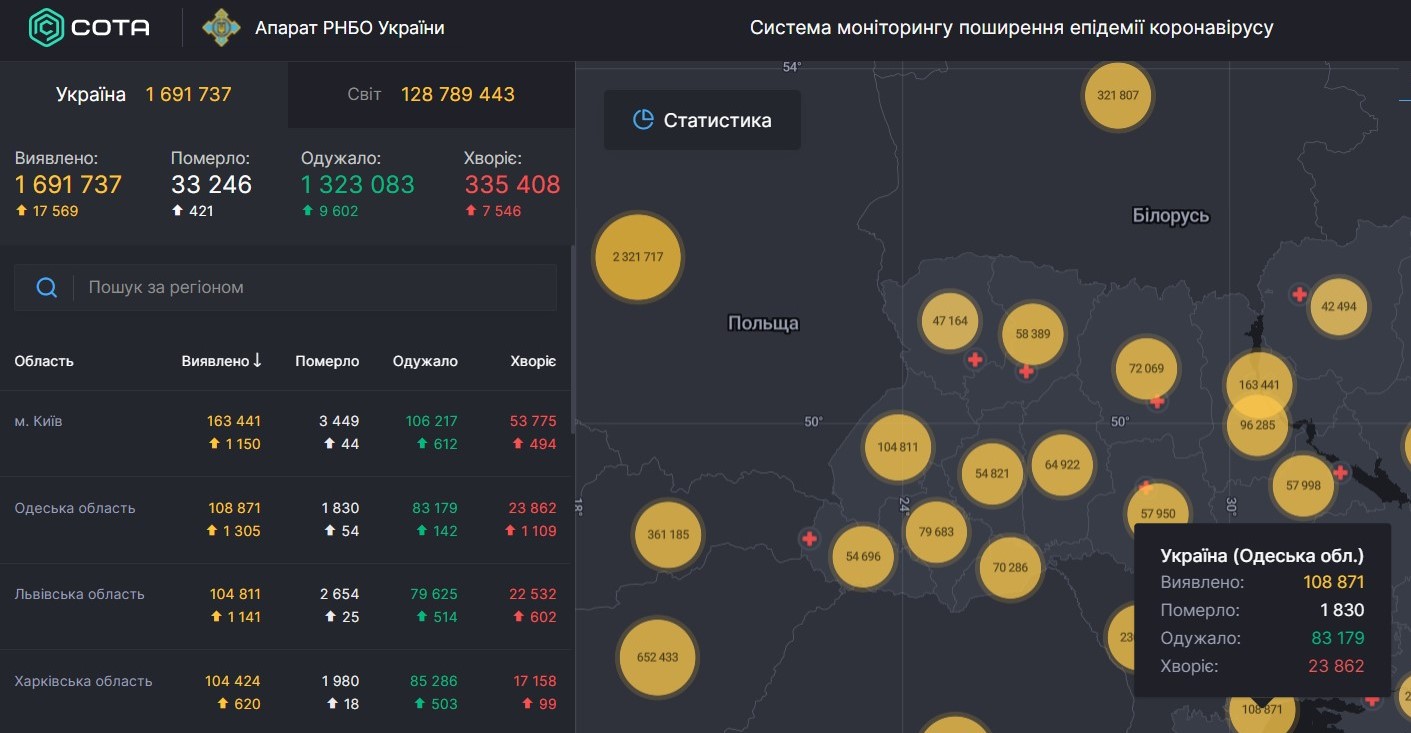Viewport: 1411px width, 733px height.
Task: Select the 163 441 Kyiv map bubble
Action: (1259, 385)
